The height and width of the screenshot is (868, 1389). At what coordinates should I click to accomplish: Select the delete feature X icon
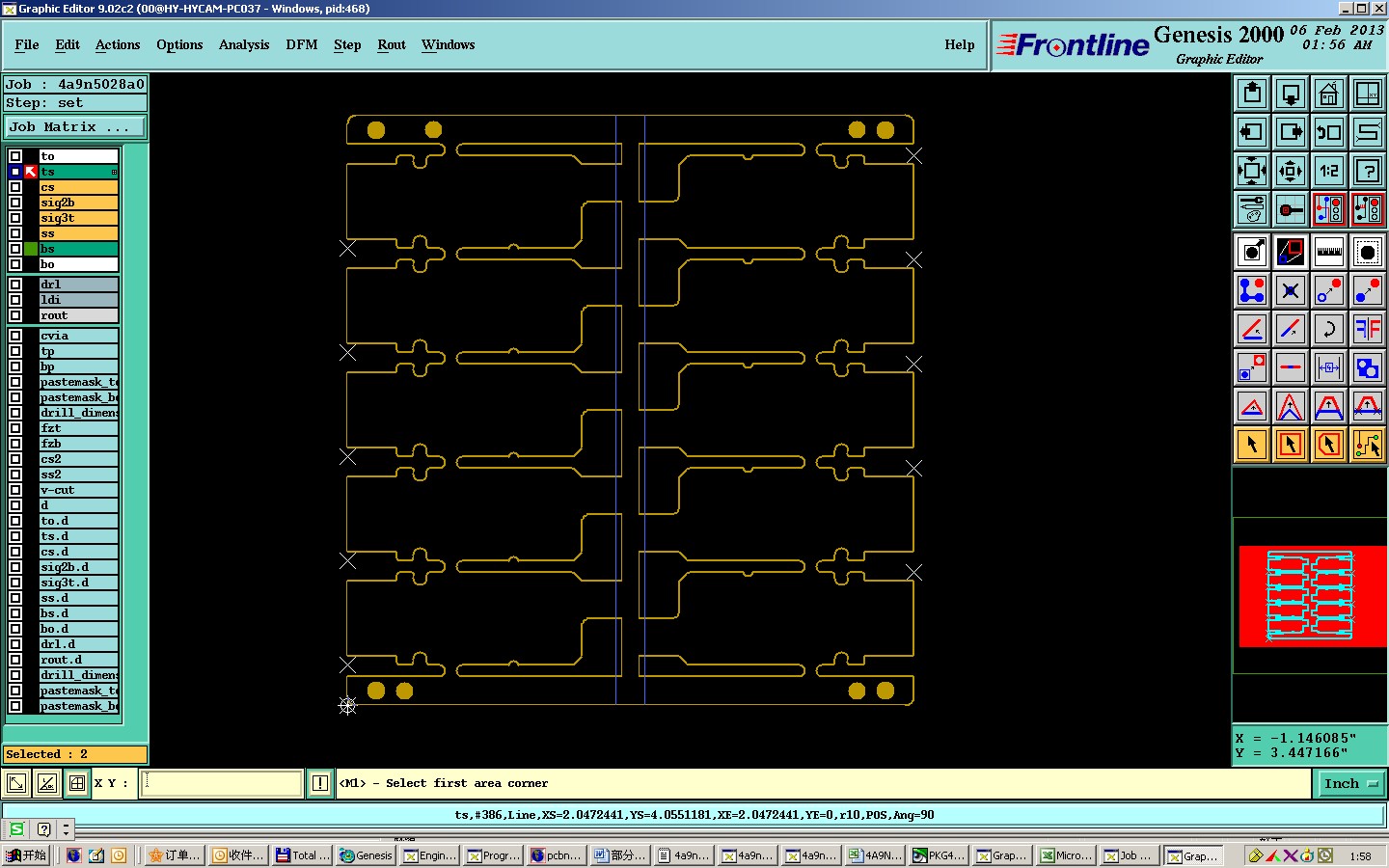[x=1291, y=290]
